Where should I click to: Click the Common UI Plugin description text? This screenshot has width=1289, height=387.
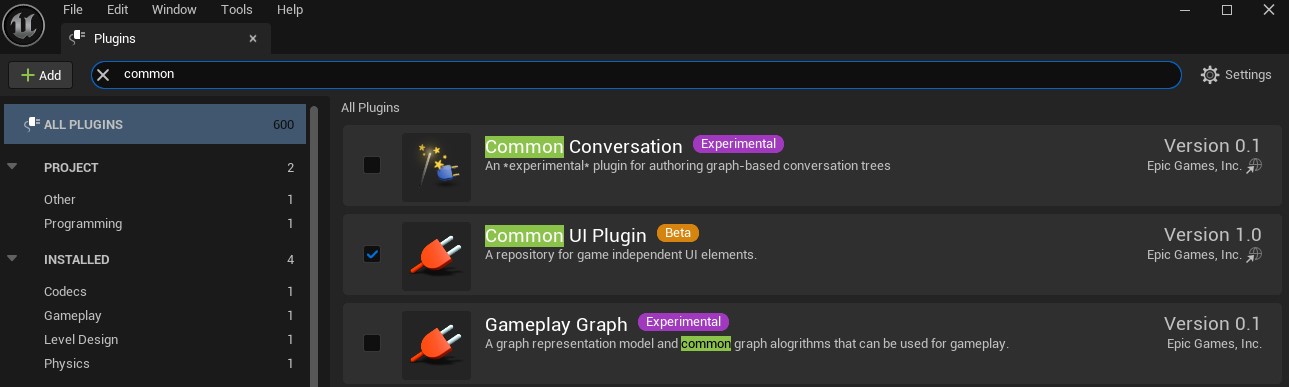pyautogui.click(x=621, y=255)
